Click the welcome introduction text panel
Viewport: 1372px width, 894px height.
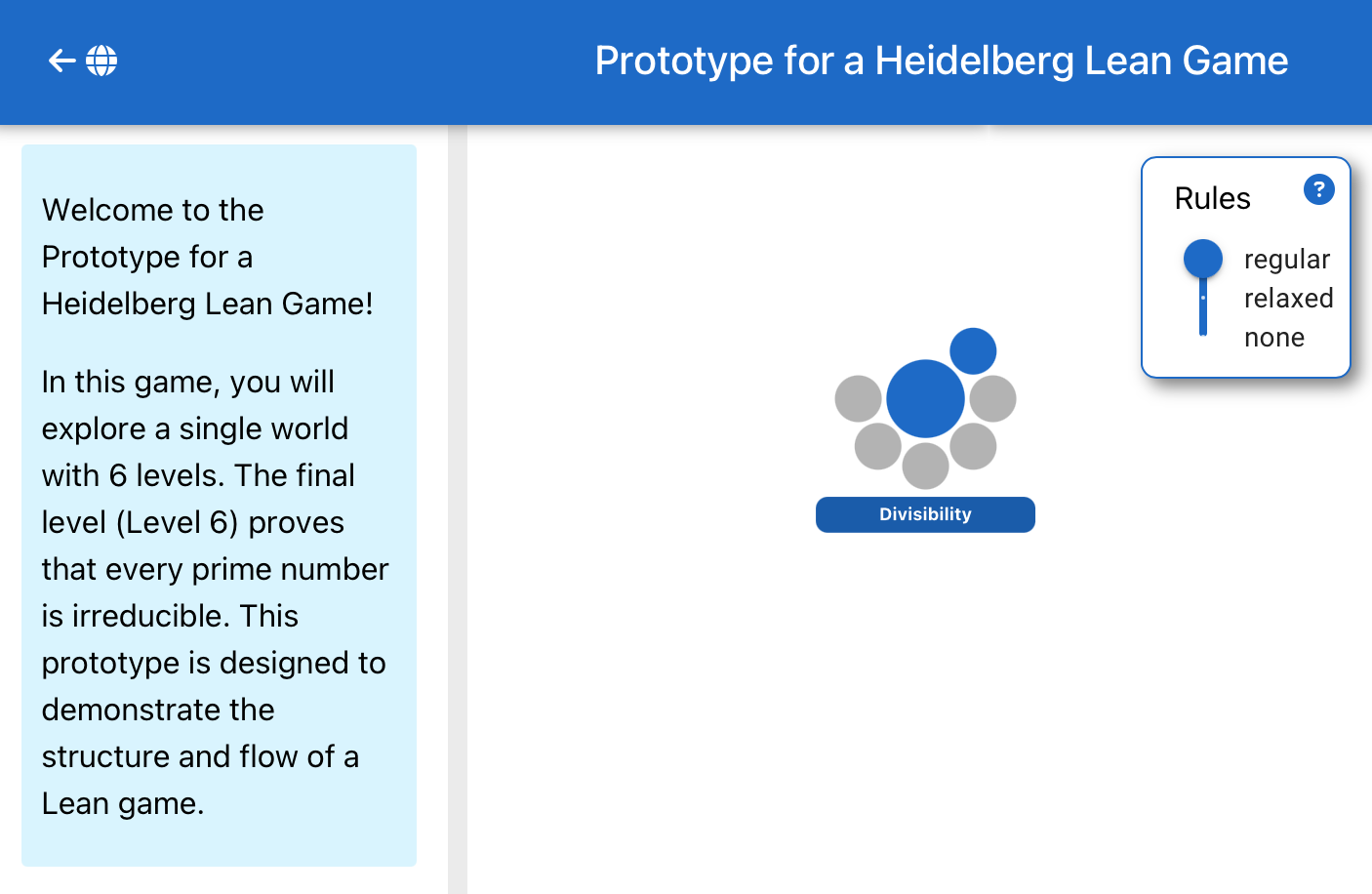[219, 505]
